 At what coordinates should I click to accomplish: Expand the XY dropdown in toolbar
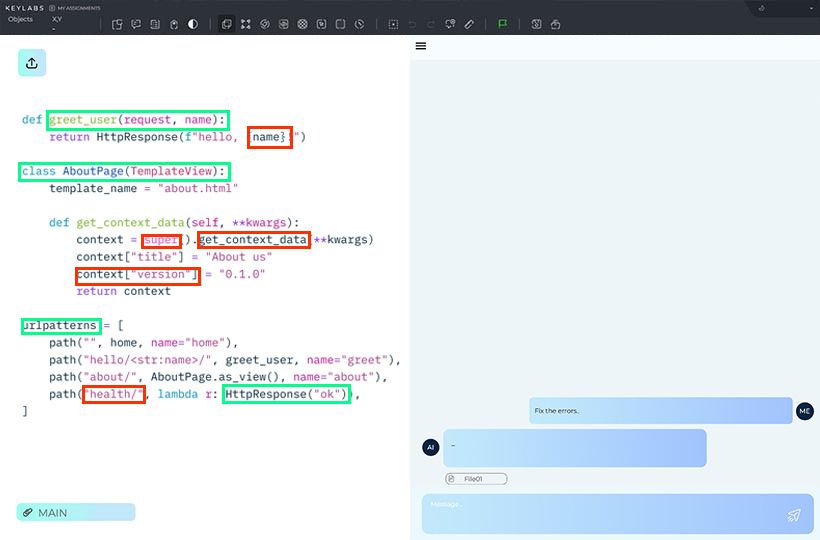(x=57, y=24)
